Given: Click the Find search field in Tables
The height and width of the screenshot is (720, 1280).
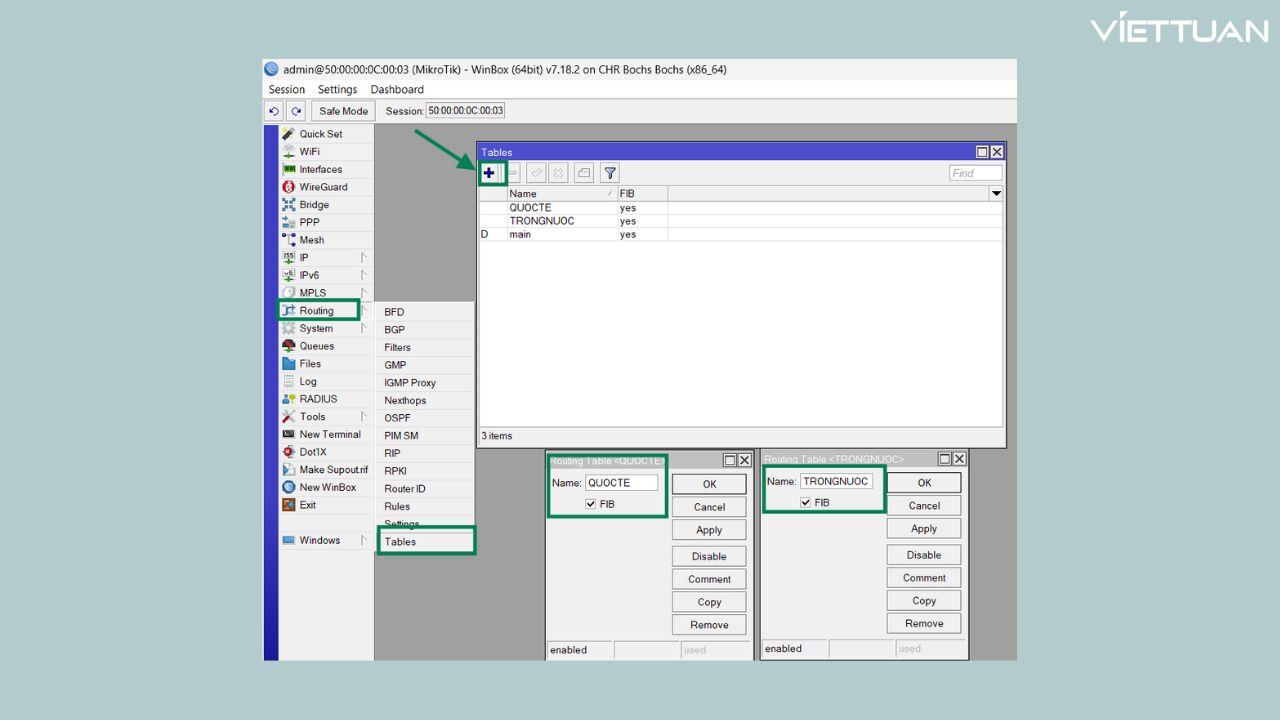Looking at the screenshot, I should coord(975,173).
